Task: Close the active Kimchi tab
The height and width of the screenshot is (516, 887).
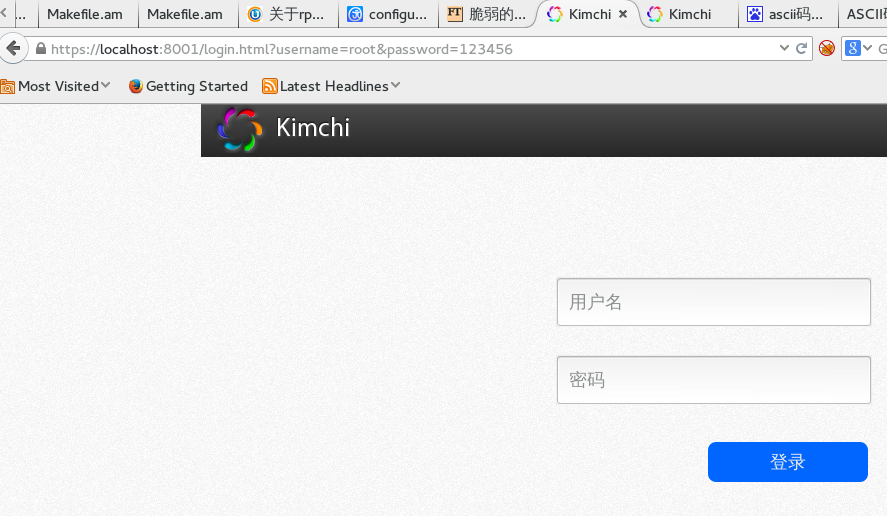Action: coord(624,14)
